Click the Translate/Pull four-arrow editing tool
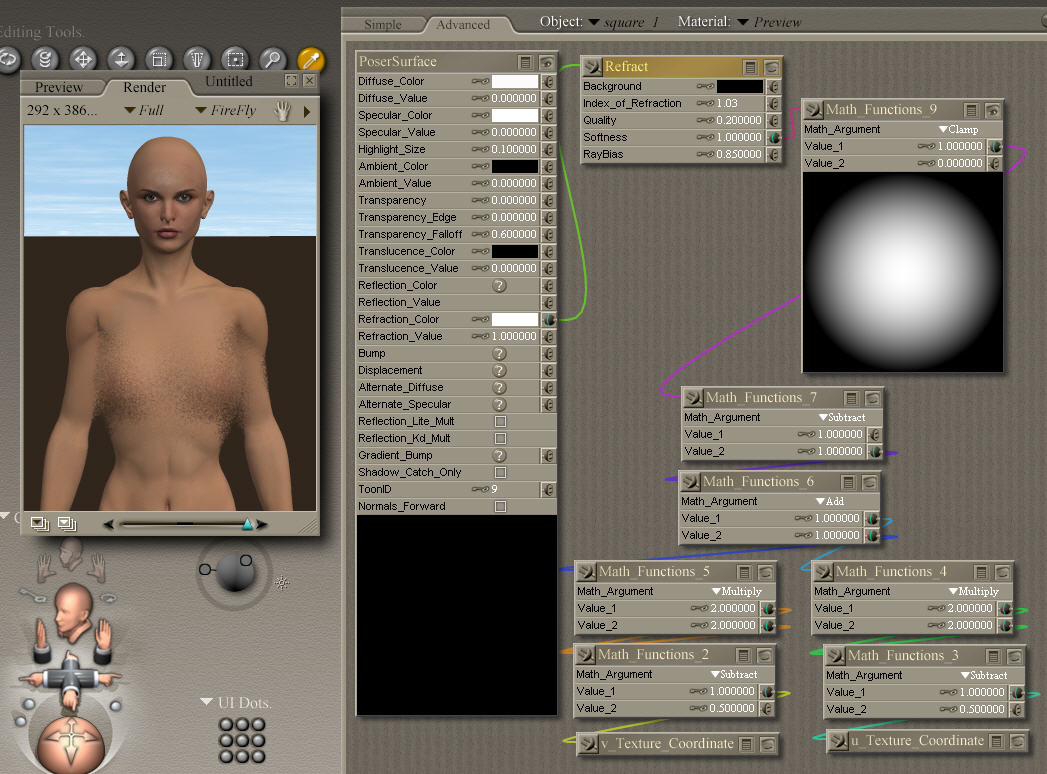 (82, 59)
